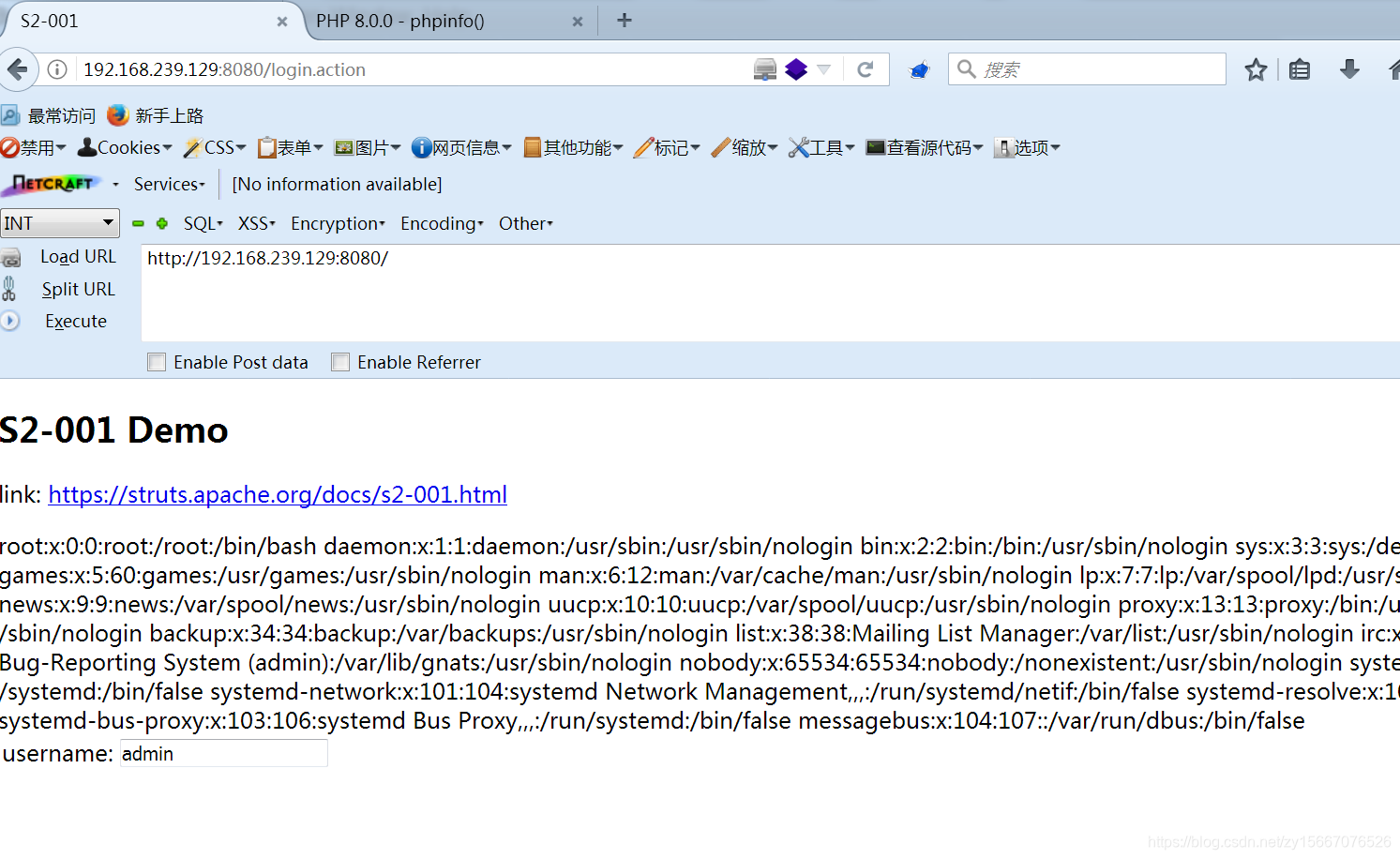Viewport: 1400px width, 859px height.
Task: Expand the Encoding menu
Action: point(443,223)
